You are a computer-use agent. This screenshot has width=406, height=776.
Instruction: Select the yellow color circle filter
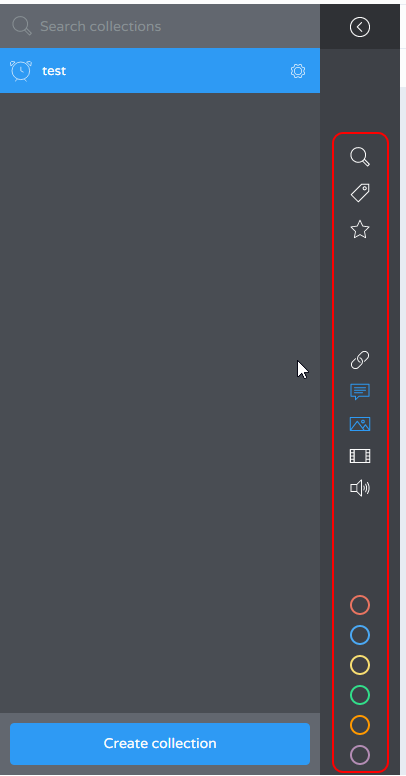360,665
